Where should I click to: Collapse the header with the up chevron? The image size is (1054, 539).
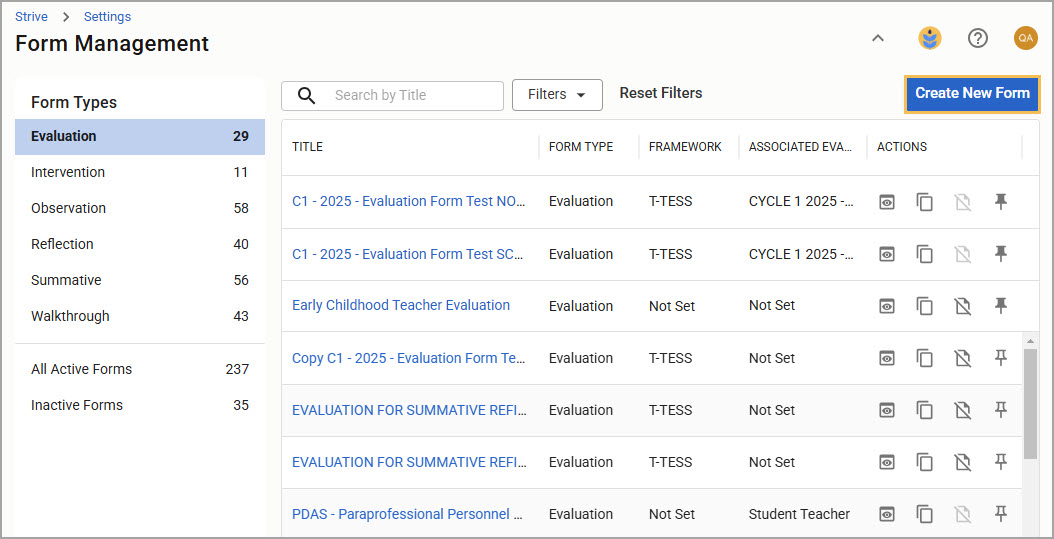point(877,38)
